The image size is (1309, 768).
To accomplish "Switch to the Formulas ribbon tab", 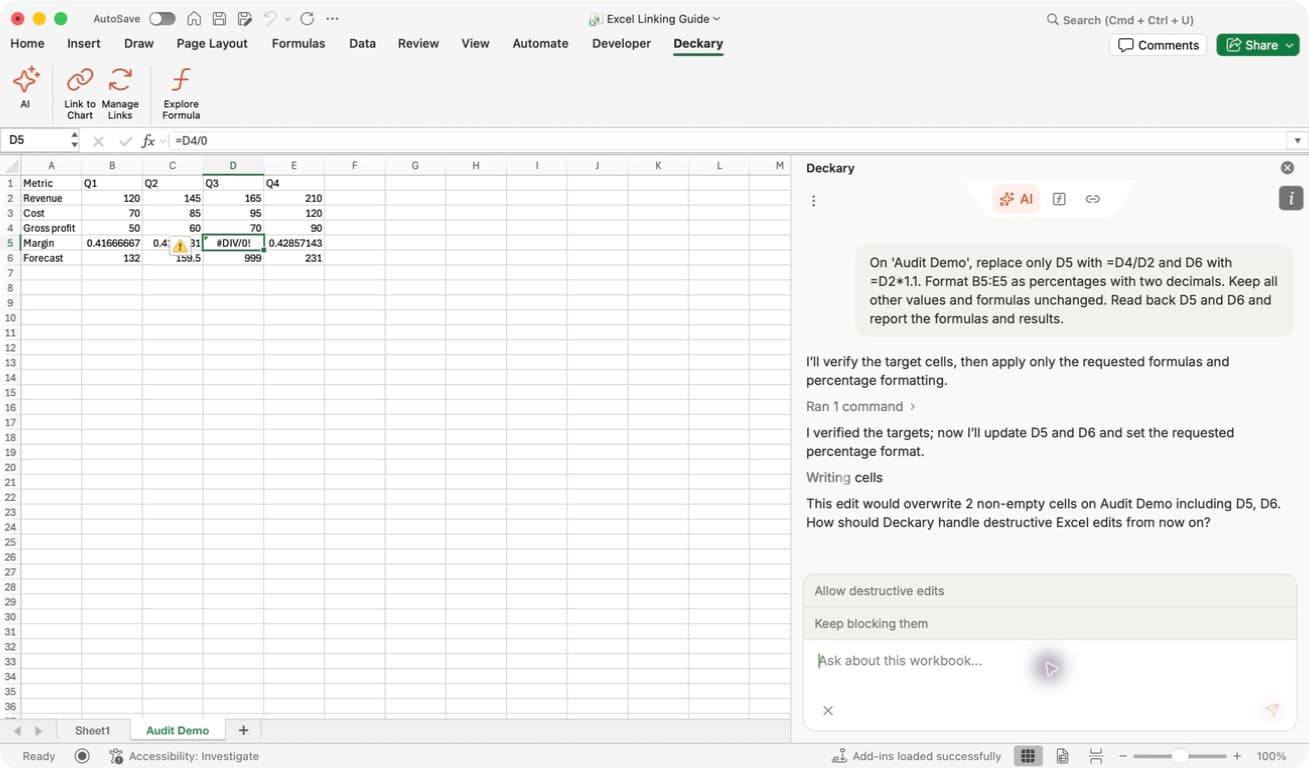I will (x=298, y=43).
